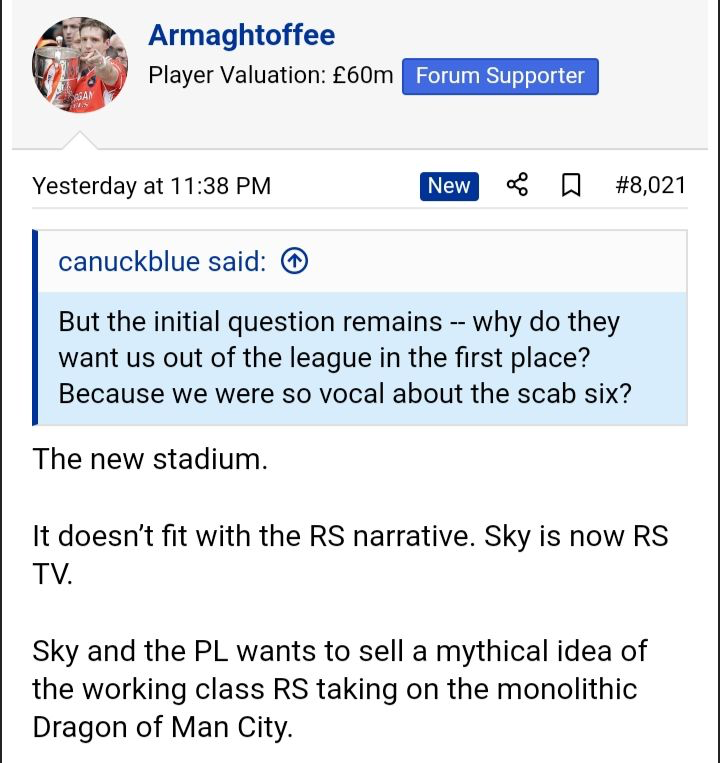Viewport: 720px width, 763px height.
Task: Open the share post icon
Action: [517, 185]
